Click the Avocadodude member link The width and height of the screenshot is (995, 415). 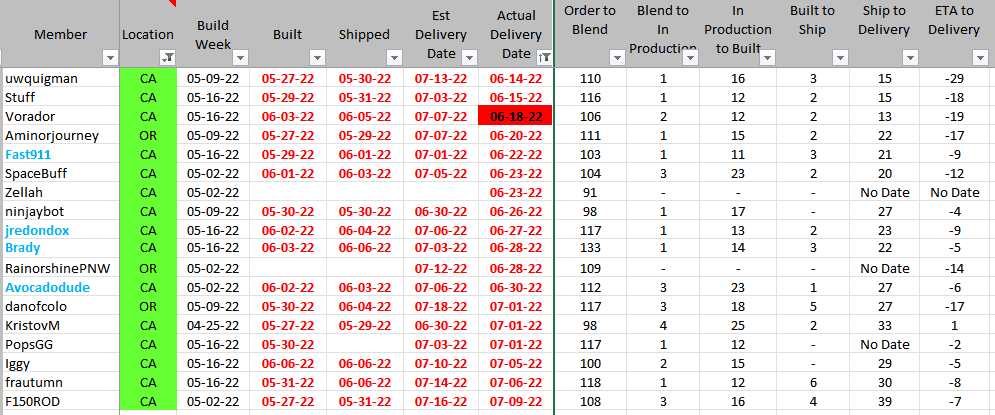coord(46,287)
